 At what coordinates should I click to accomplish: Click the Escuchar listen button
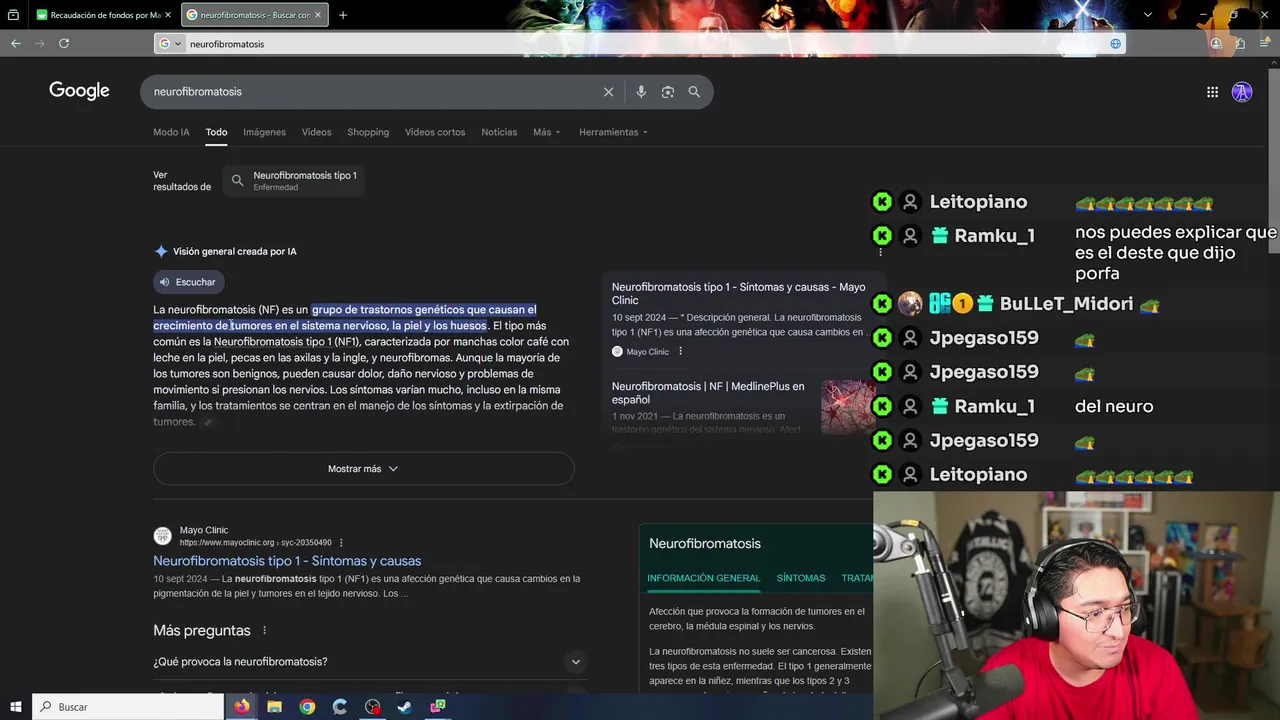189,282
